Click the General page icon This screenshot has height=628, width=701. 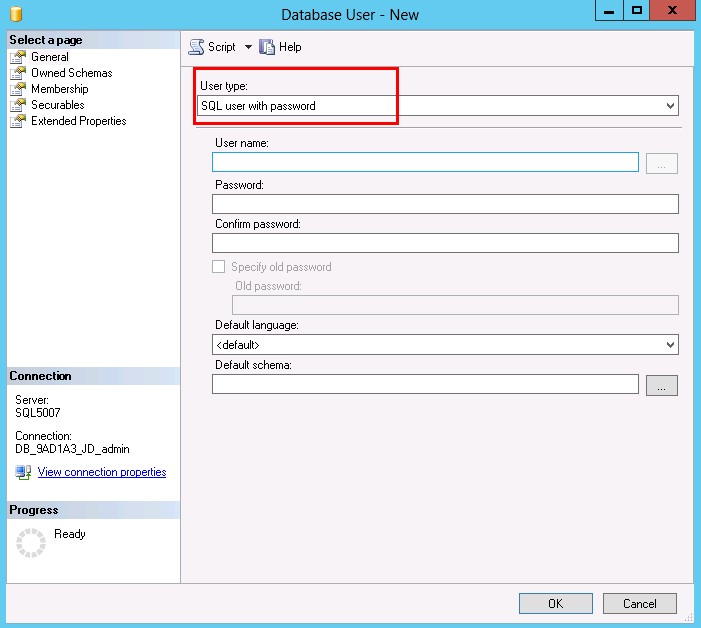click(x=18, y=57)
